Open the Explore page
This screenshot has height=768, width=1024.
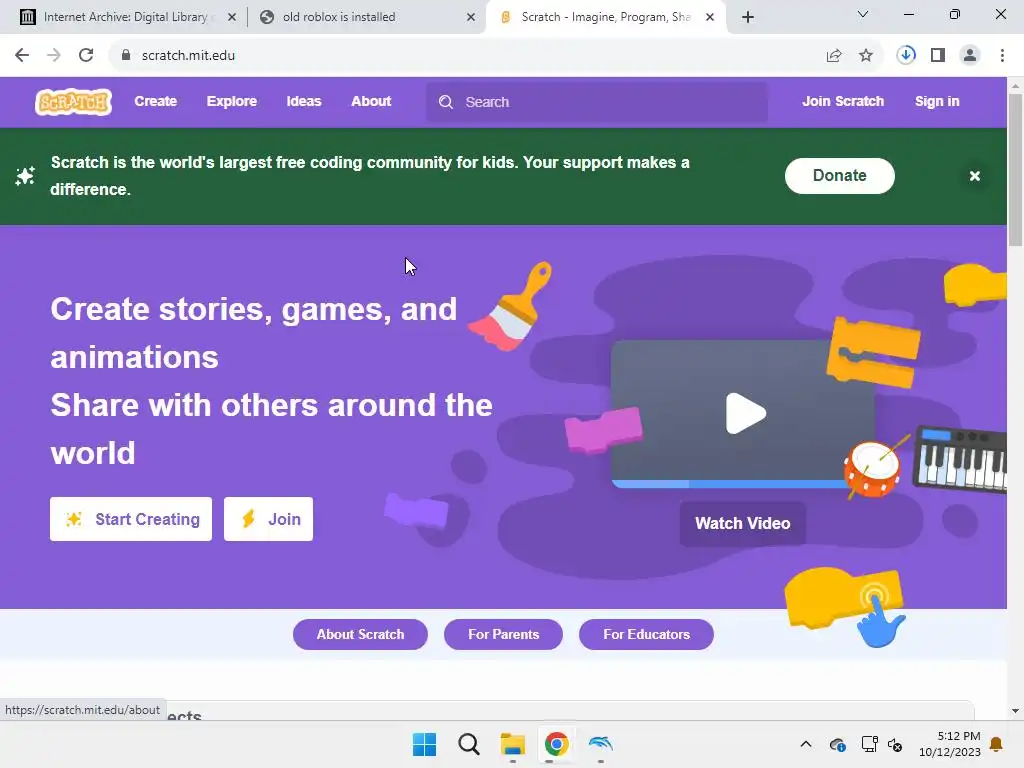(232, 101)
